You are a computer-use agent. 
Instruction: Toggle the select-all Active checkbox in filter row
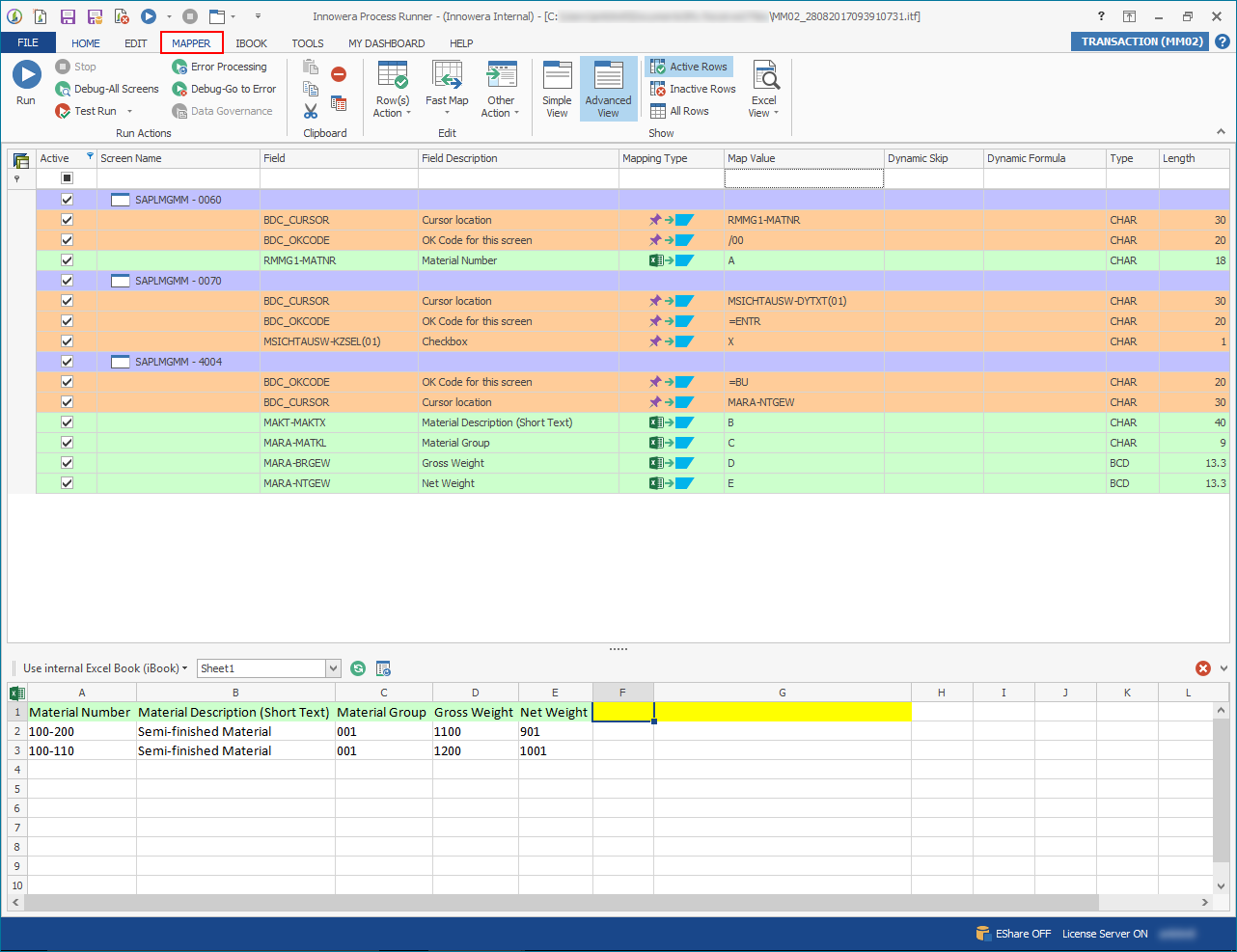coord(67,178)
